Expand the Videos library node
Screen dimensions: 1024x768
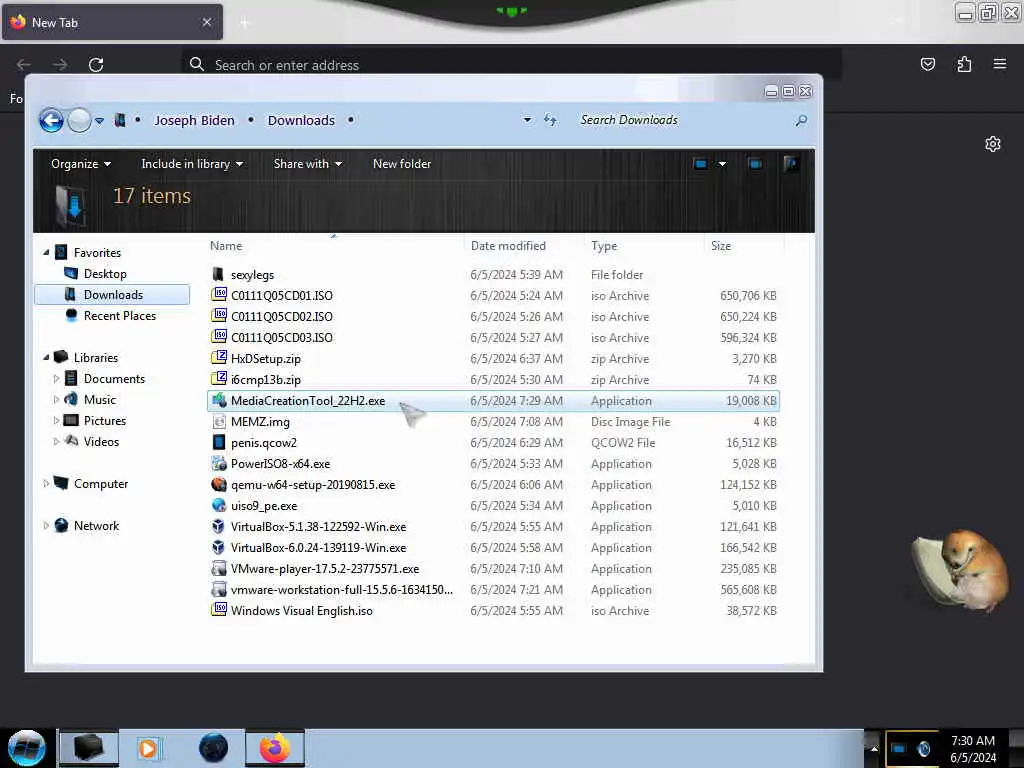56,441
